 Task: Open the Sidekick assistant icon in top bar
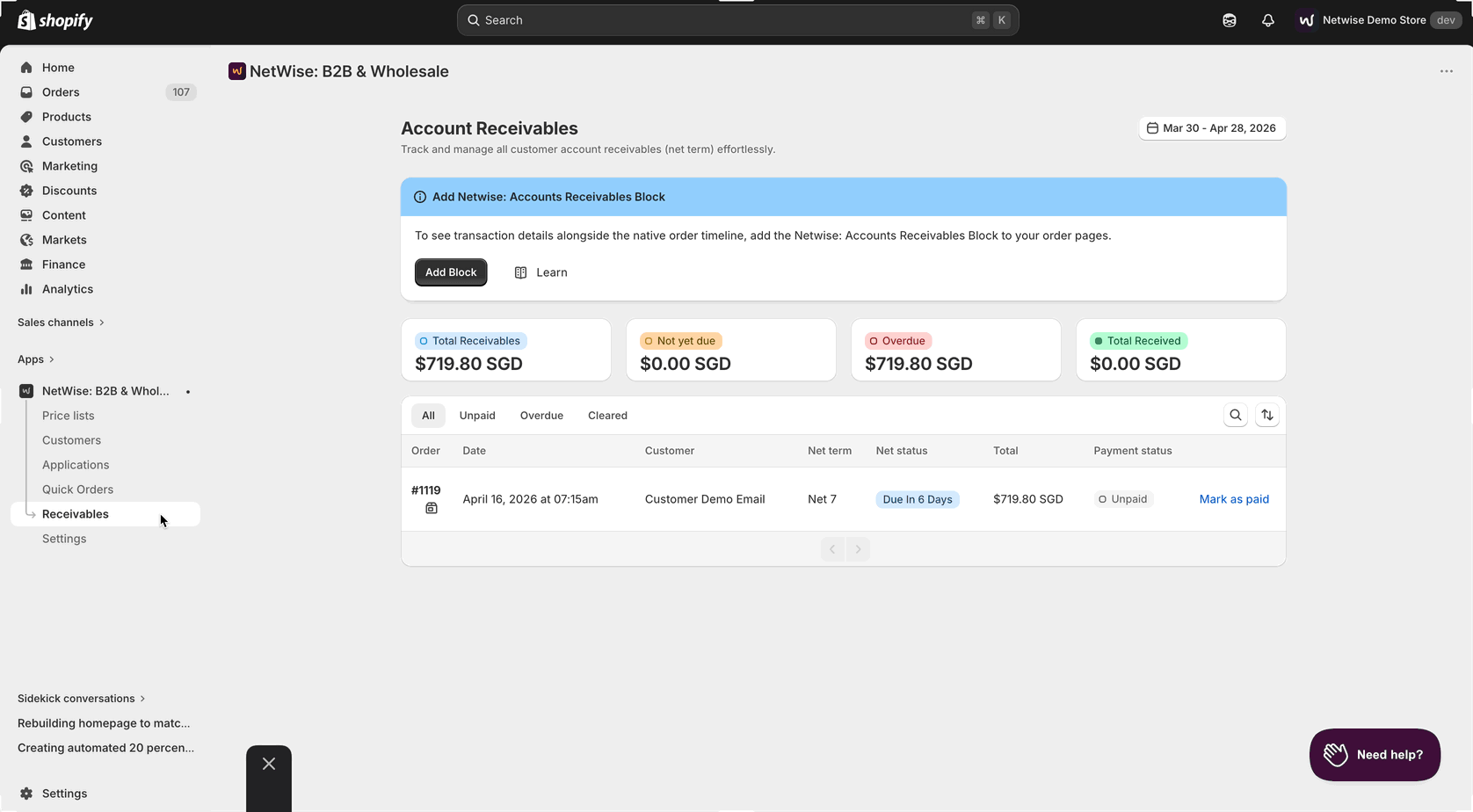click(1230, 20)
